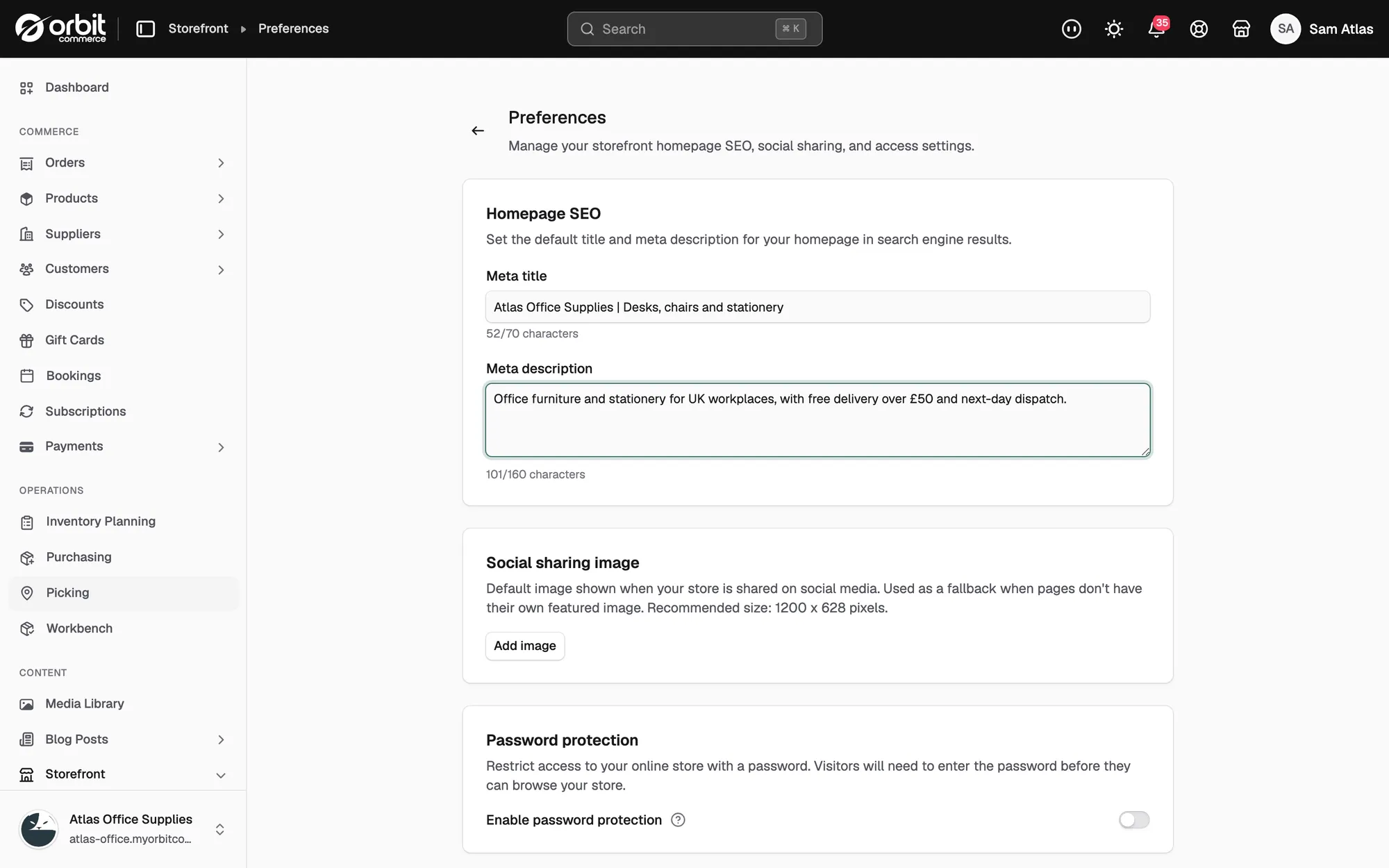Viewport: 1389px width, 868px height.
Task: Open the Atlas Office Supplies store switcher
Action: pyautogui.click(x=124, y=829)
